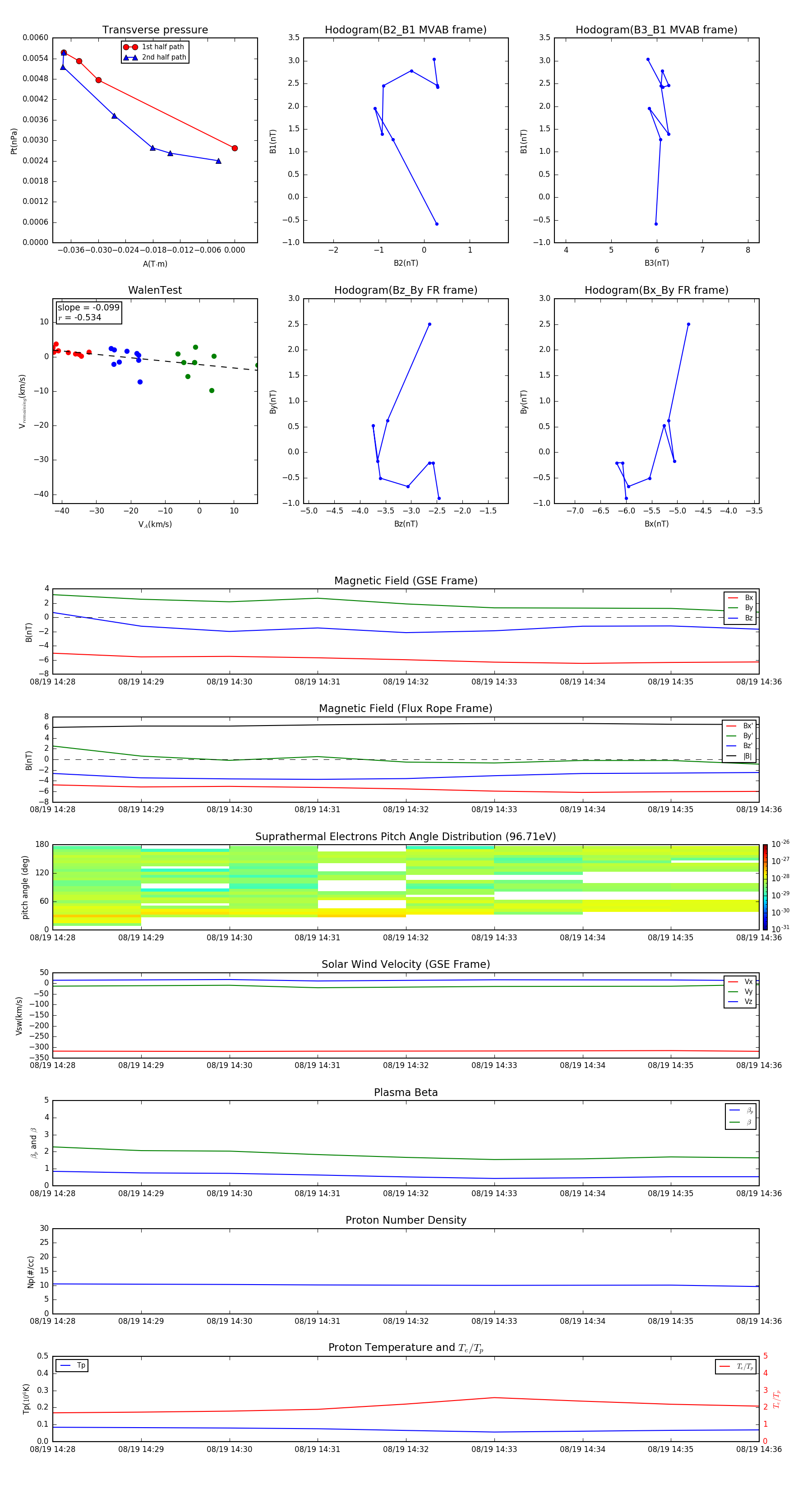The height and width of the screenshot is (1489, 812).
Task: Click the By entry in GSE field legend
Action: pyautogui.click(x=741, y=607)
